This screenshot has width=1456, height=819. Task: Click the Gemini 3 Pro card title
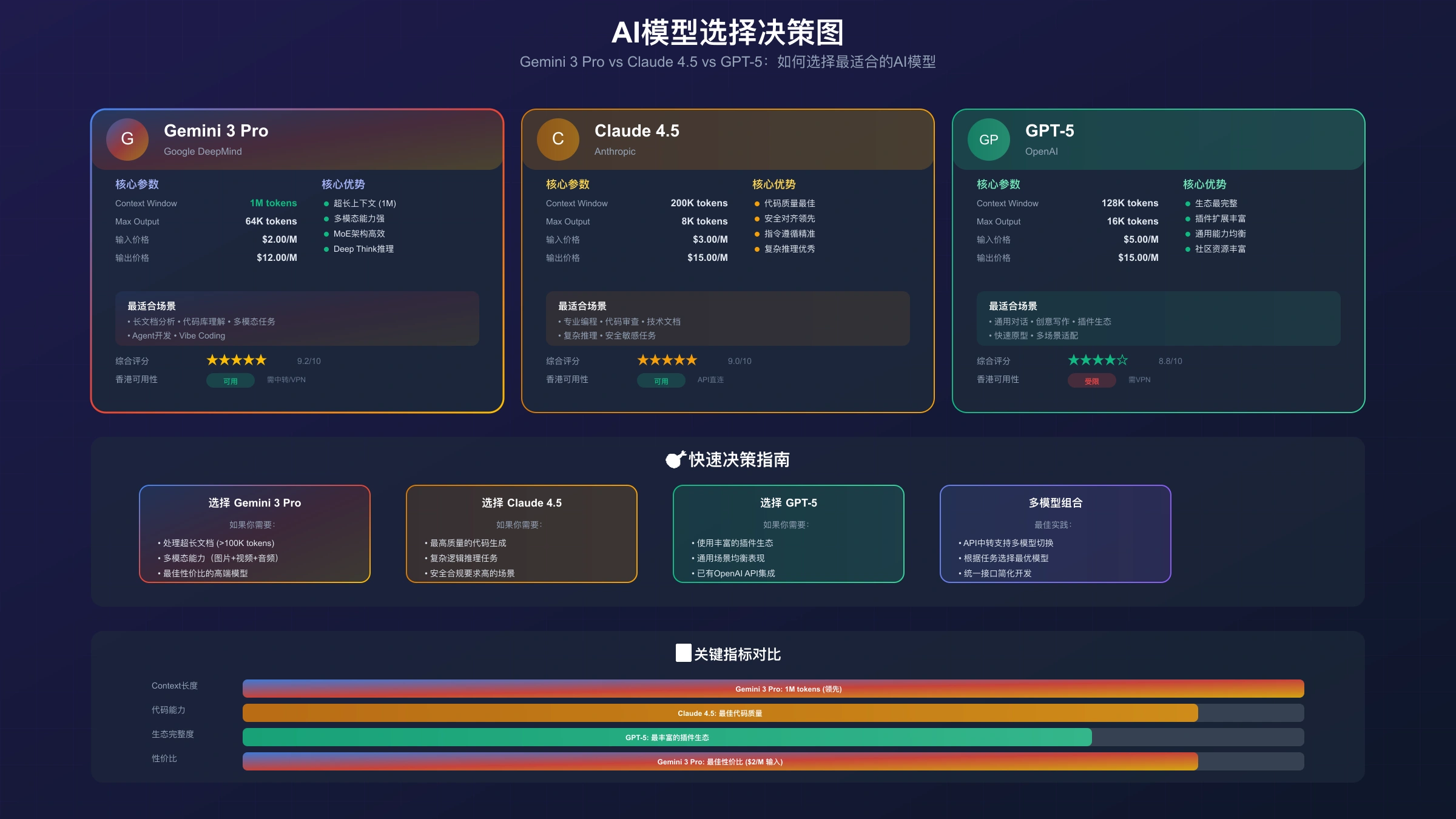tap(216, 131)
